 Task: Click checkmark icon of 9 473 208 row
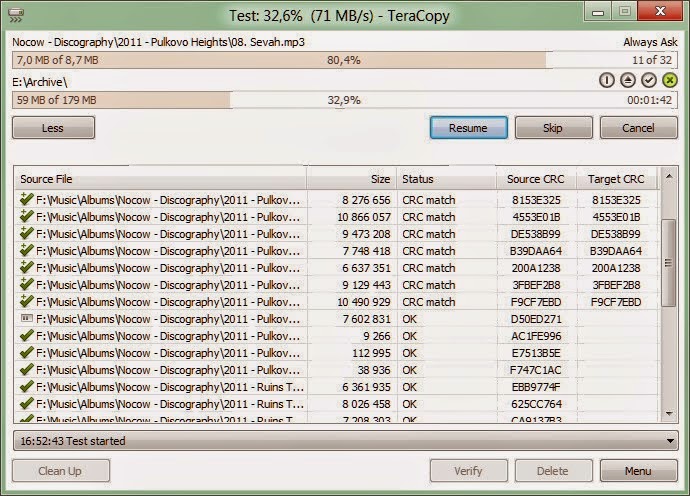pyautogui.click(x=26, y=233)
